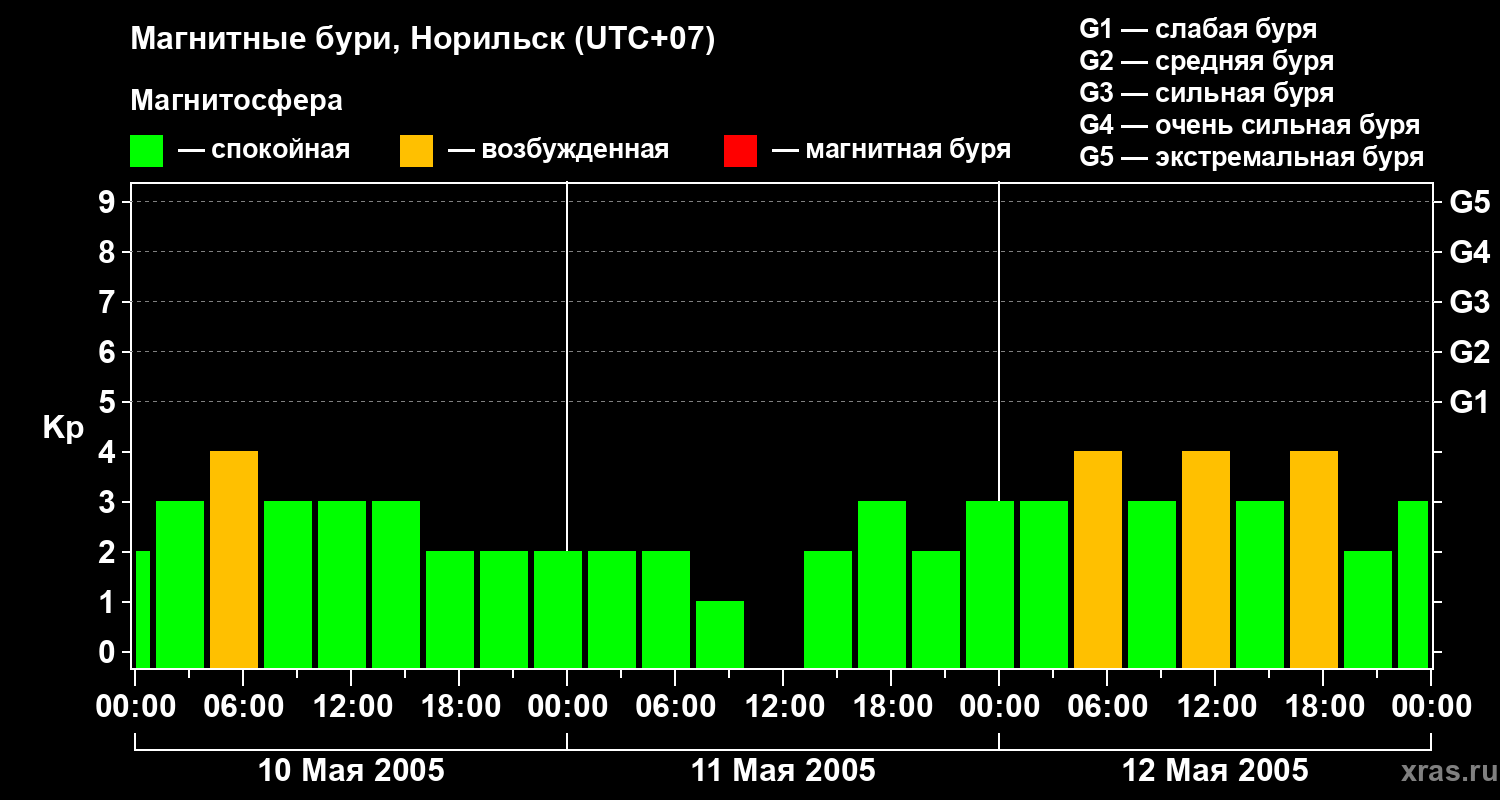Click the orange bar at 12:00 on 12 May

[x=1206, y=559]
